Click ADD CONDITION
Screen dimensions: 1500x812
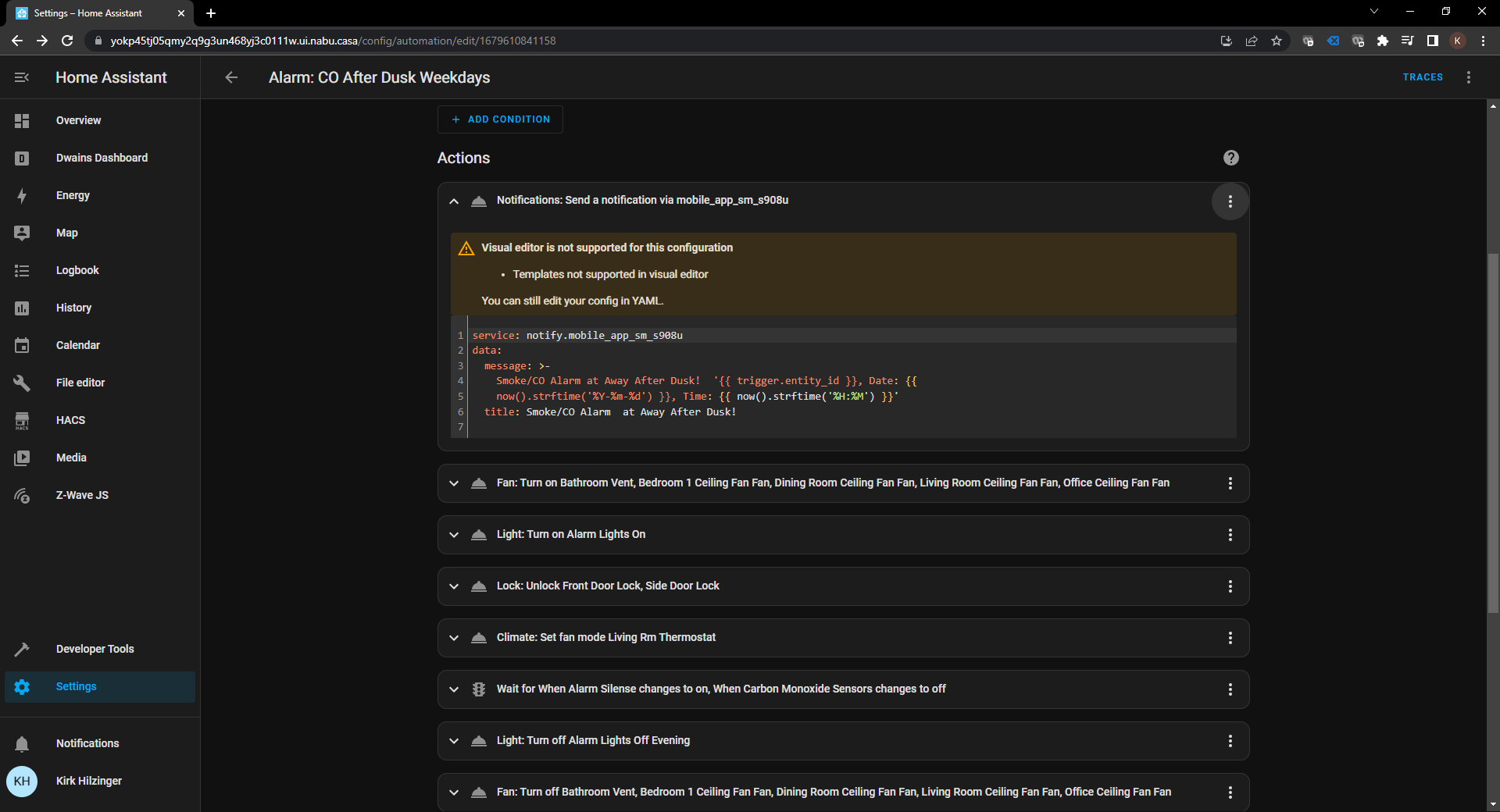pyautogui.click(x=500, y=119)
